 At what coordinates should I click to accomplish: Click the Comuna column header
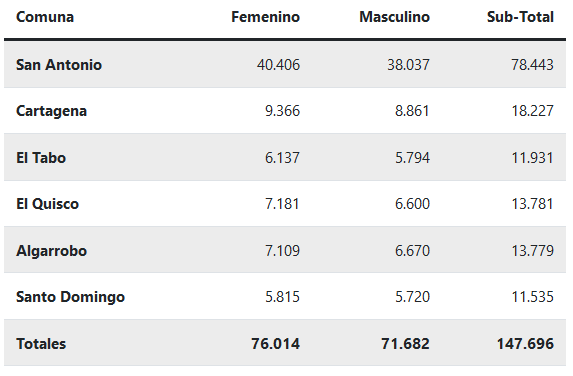point(45,17)
